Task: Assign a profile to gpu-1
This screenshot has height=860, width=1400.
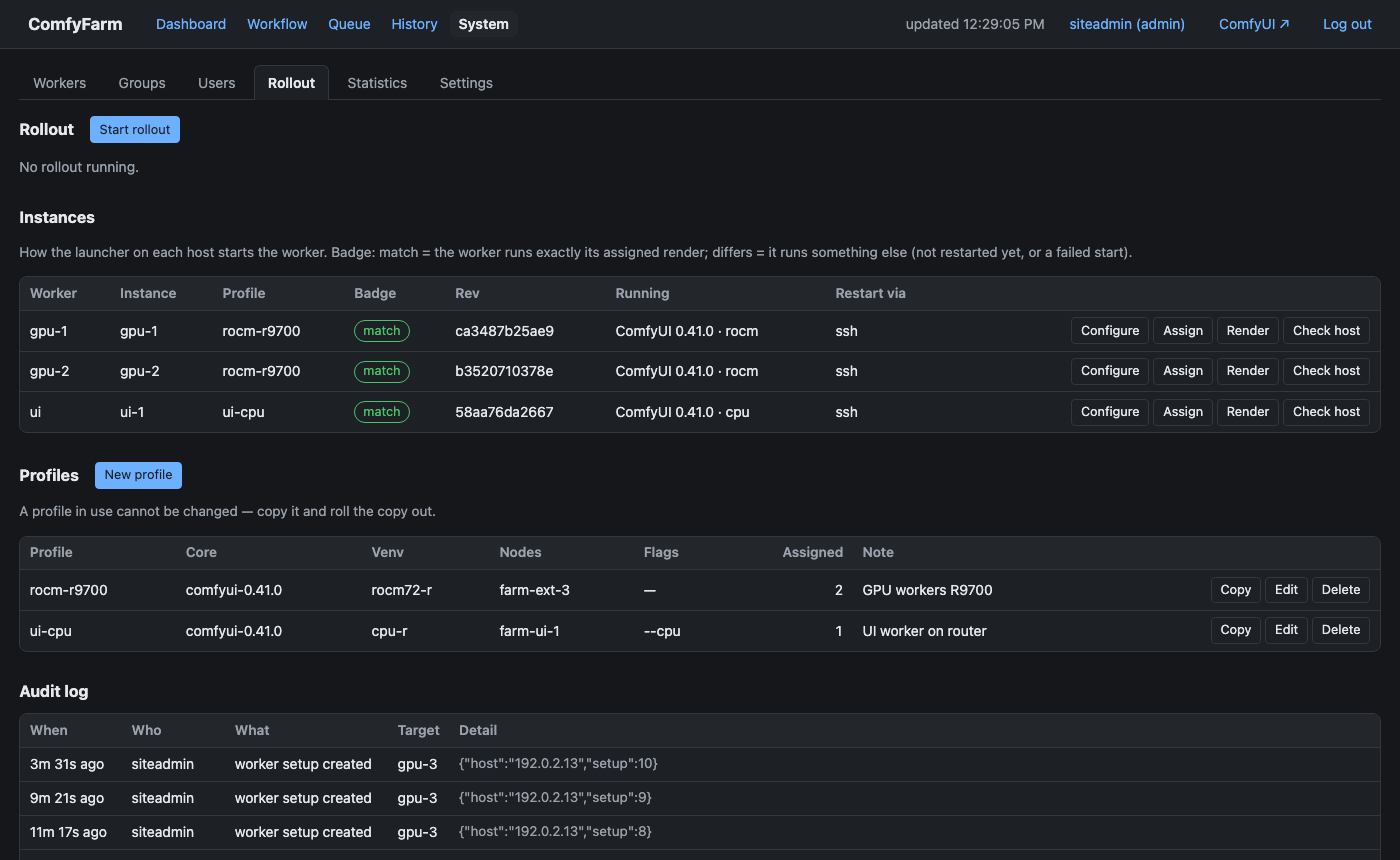Action: click(1183, 331)
